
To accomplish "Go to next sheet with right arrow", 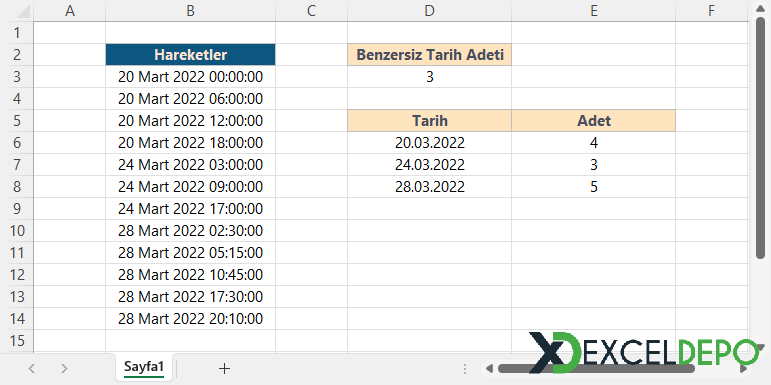I will [x=64, y=368].
